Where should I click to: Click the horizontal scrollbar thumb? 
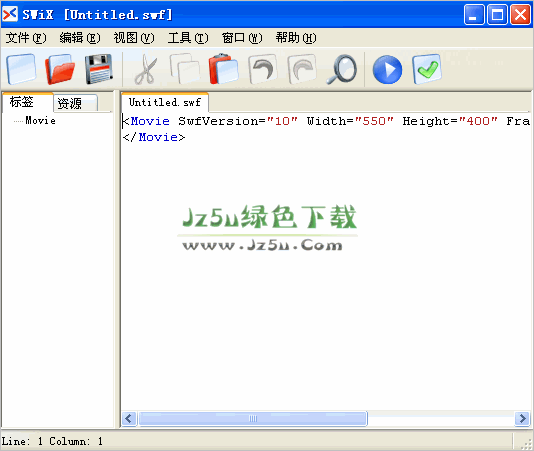tap(253, 418)
